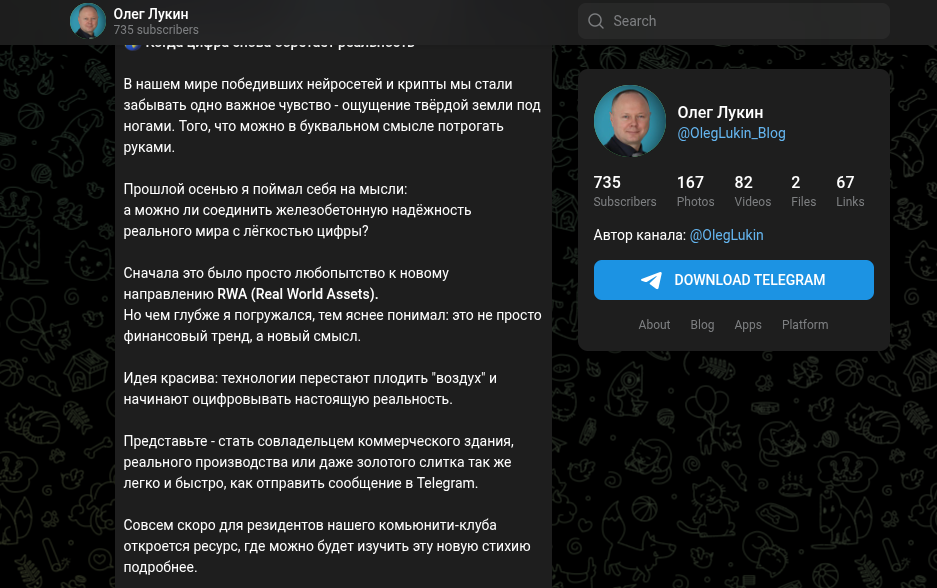Open the Blog footer link
Image resolution: width=937 pixels, height=588 pixels.
(x=702, y=325)
